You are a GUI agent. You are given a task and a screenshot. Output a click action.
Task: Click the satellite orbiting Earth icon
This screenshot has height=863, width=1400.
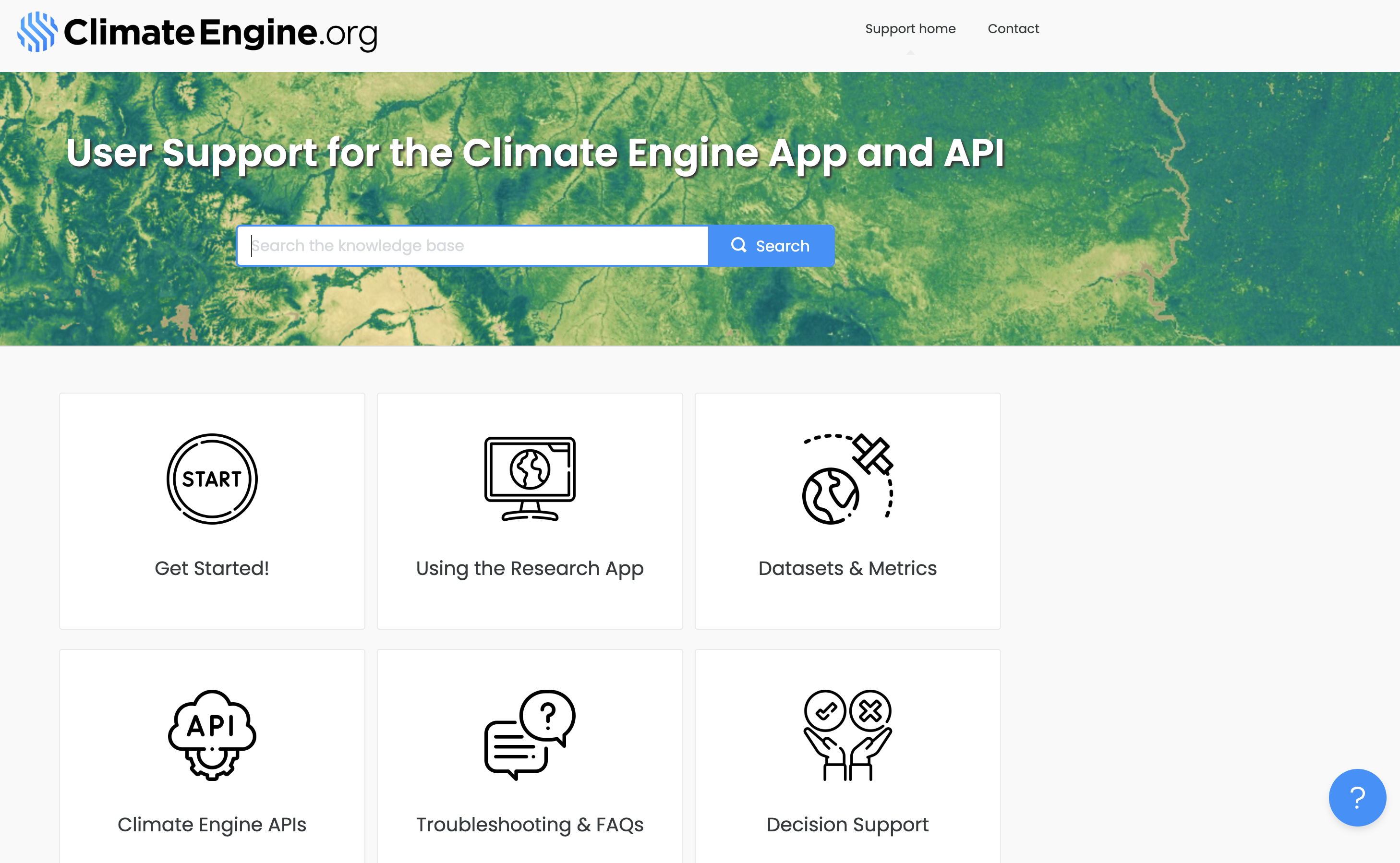847,479
